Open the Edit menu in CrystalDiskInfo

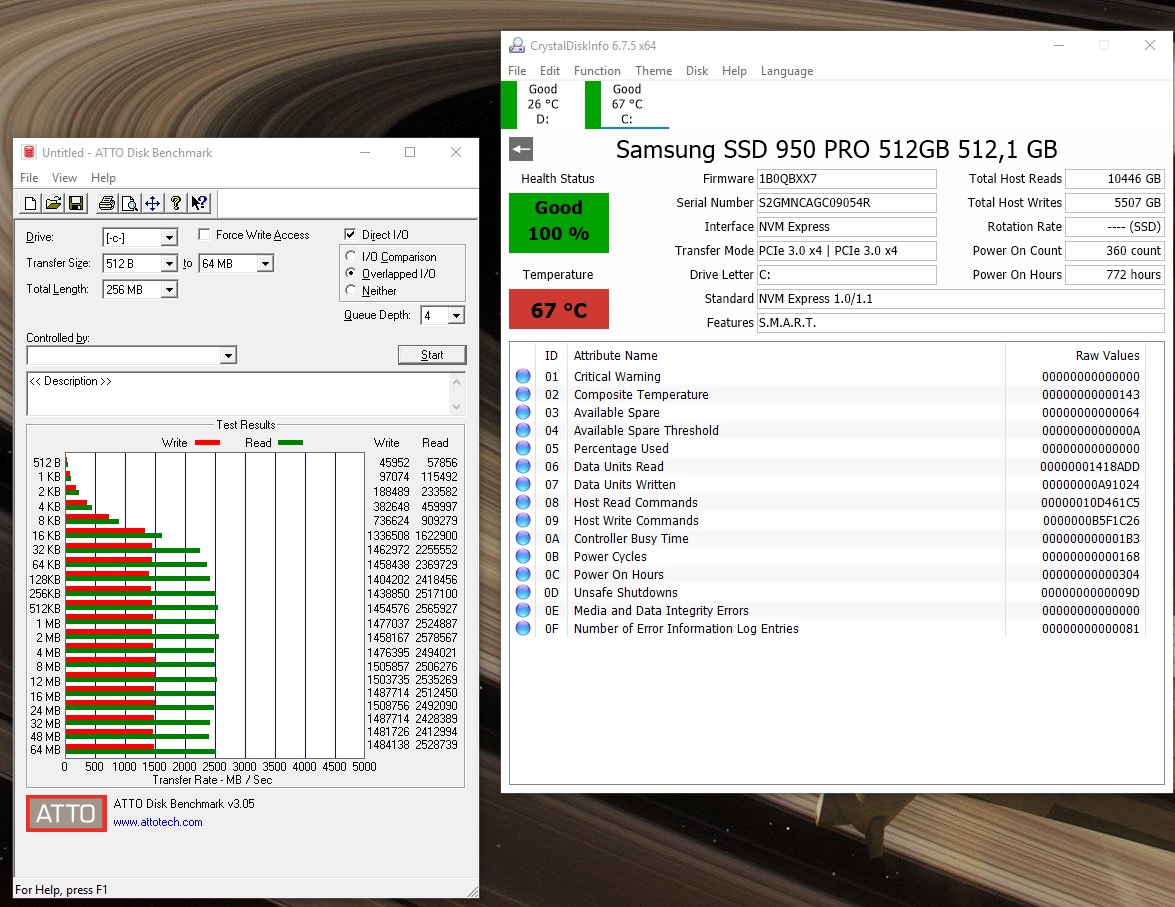pos(550,70)
